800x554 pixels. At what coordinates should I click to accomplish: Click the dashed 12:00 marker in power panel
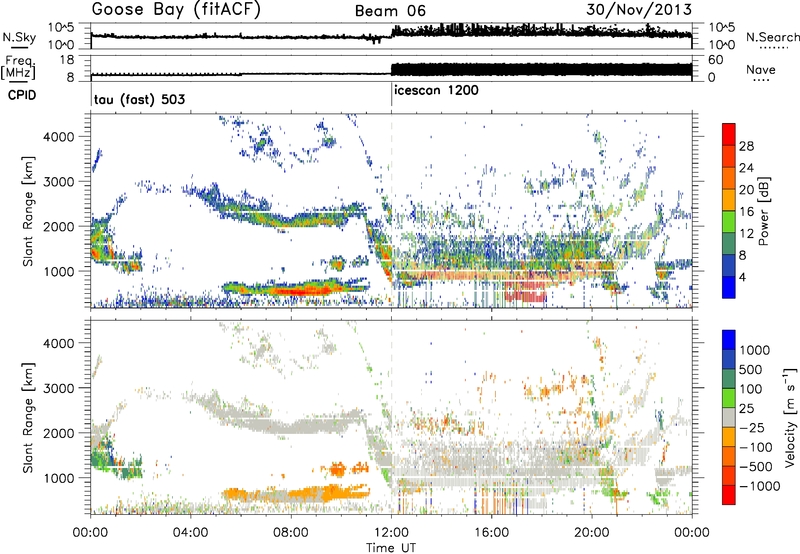(x=391, y=211)
